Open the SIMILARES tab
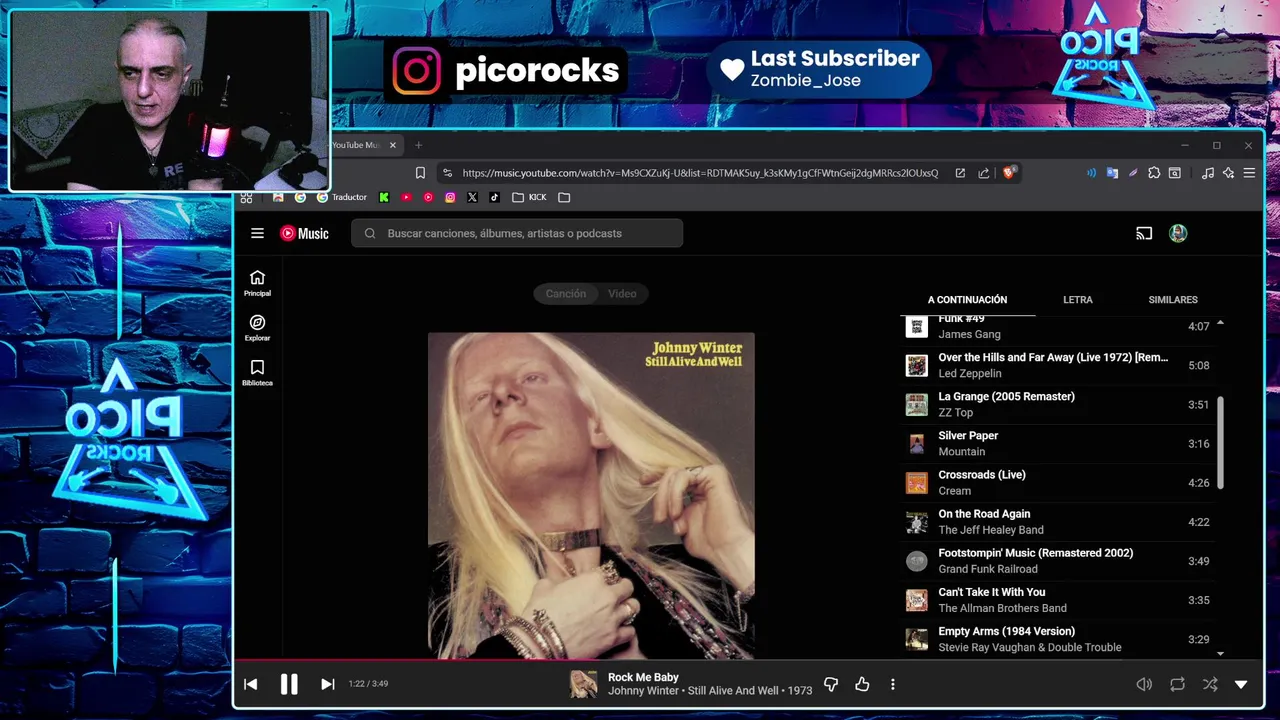1280x720 pixels. (x=1173, y=300)
